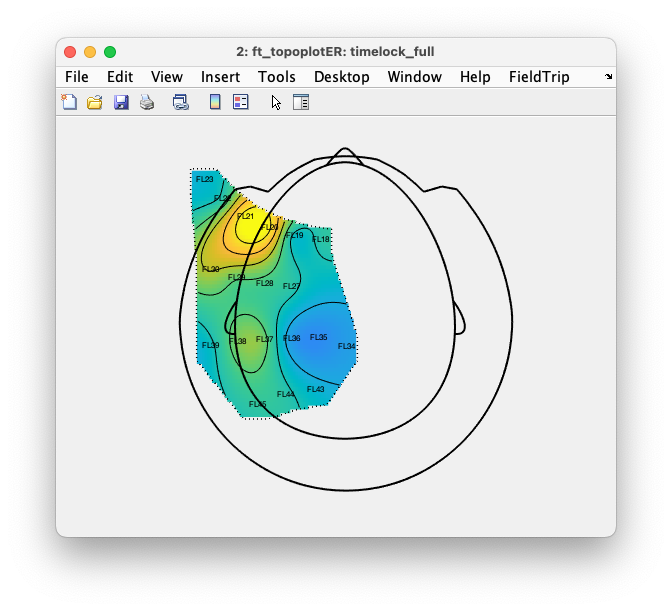Select the Edit Plot arrow tool
Image resolution: width=672 pixels, height=611 pixels.
click(276, 102)
